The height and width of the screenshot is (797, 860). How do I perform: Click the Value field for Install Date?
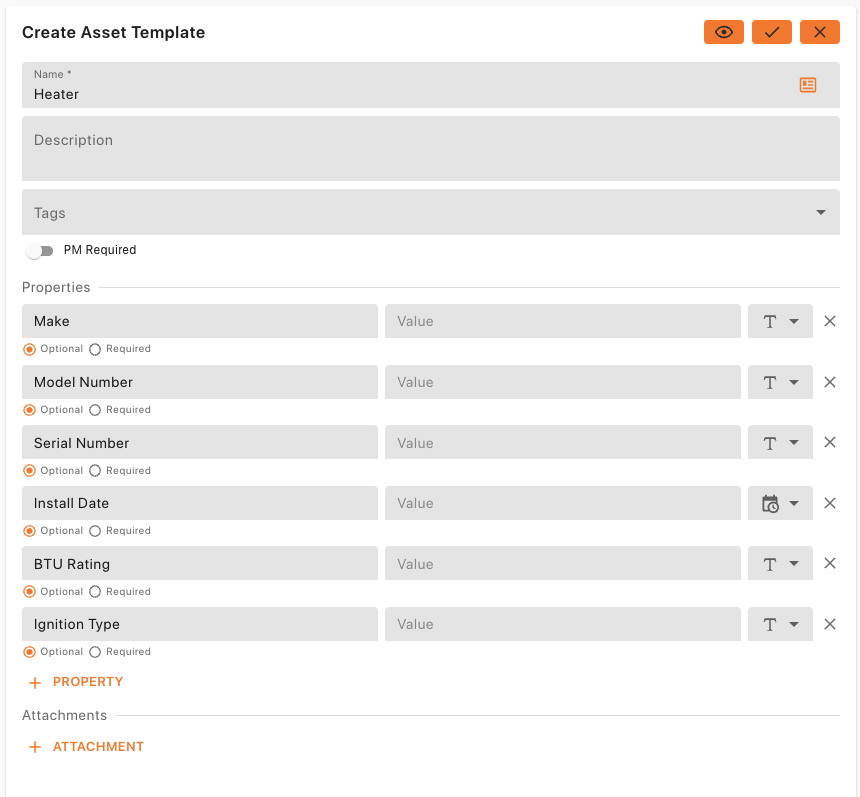coord(563,504)
